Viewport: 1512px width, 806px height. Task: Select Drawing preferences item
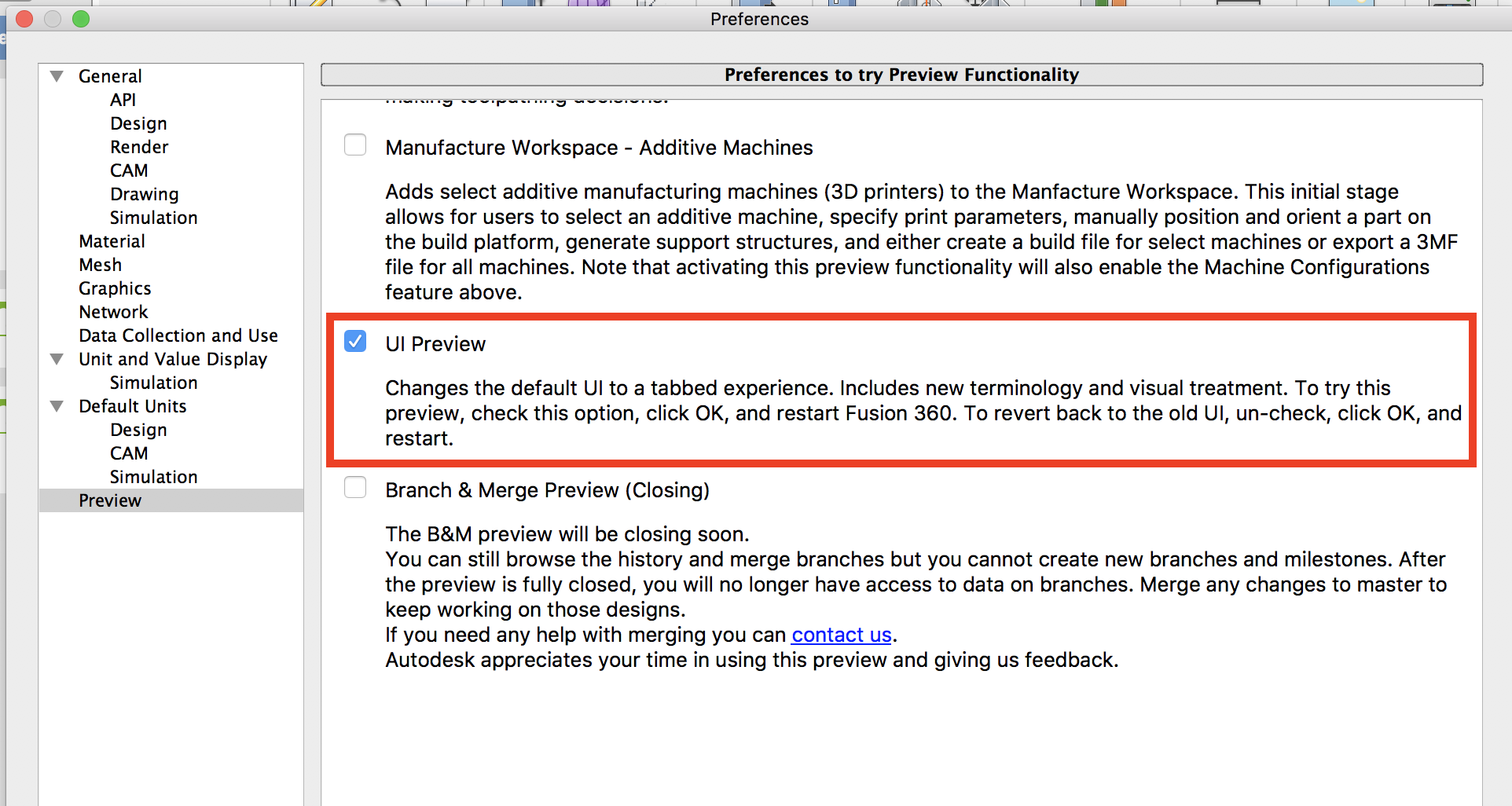pos(144,194)
